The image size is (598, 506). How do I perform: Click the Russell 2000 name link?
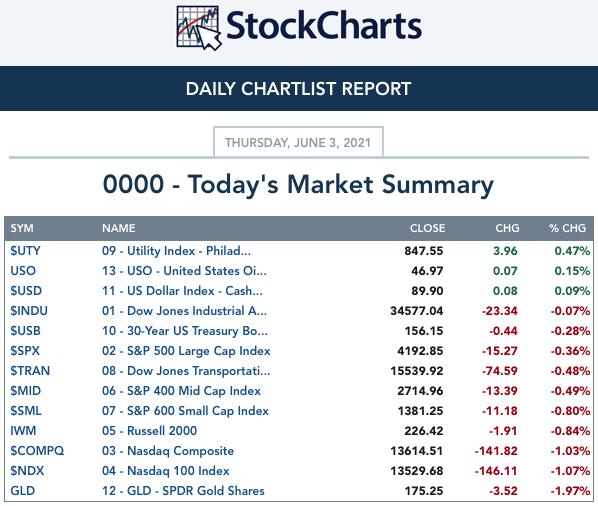[150, 431]
